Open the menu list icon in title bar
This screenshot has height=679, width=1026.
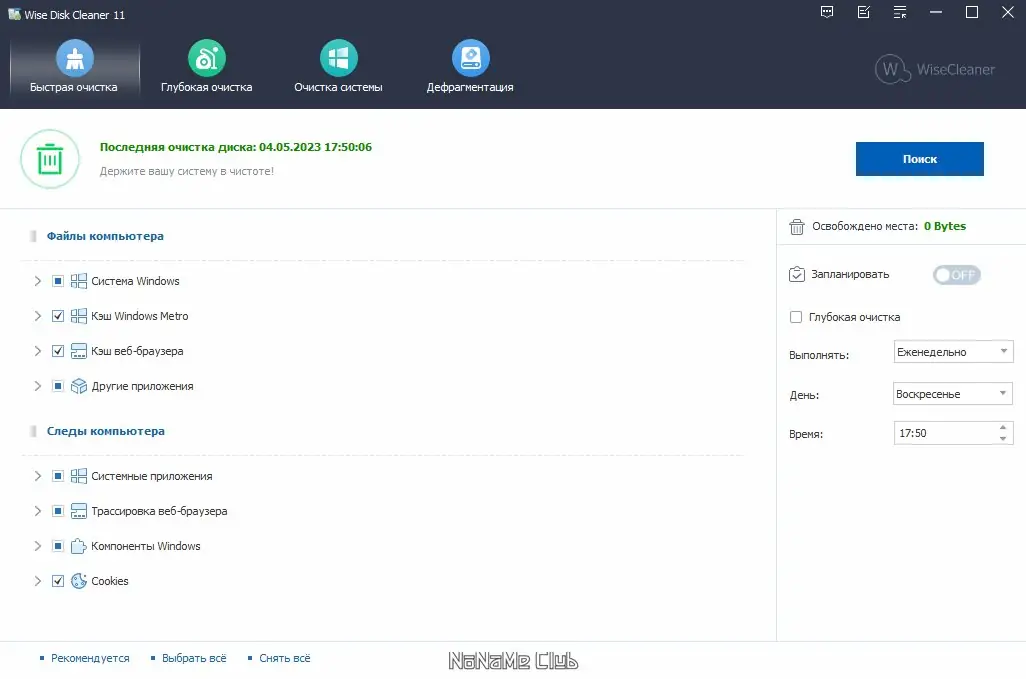coord(900,12)
